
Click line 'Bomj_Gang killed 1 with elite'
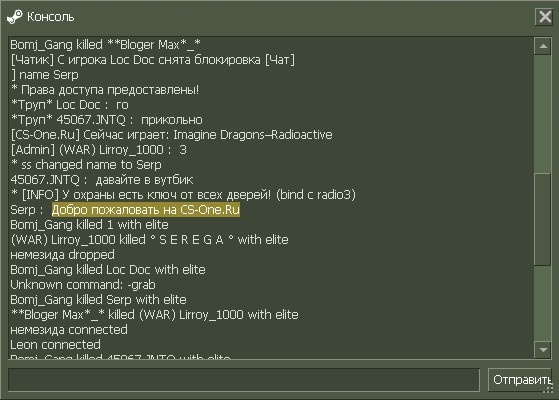pyautogui.click(x=89, y=225)
